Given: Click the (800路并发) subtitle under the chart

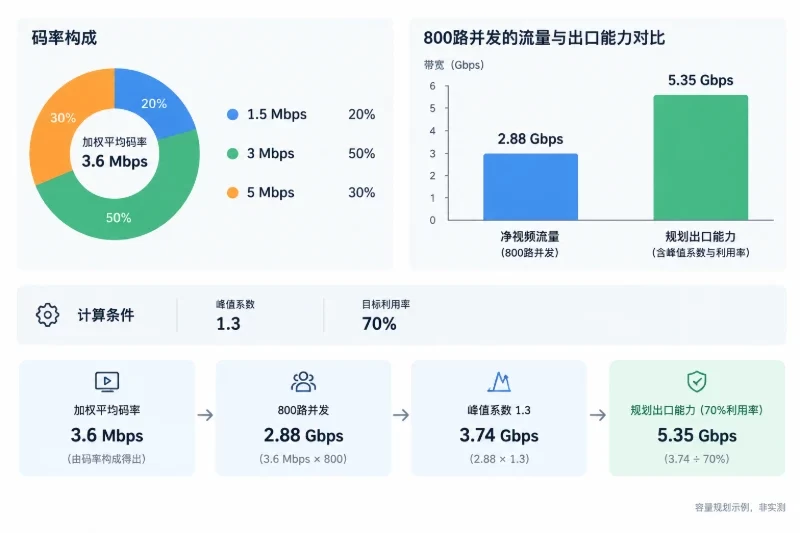Looking at the screenshot, I should (530, 252).
